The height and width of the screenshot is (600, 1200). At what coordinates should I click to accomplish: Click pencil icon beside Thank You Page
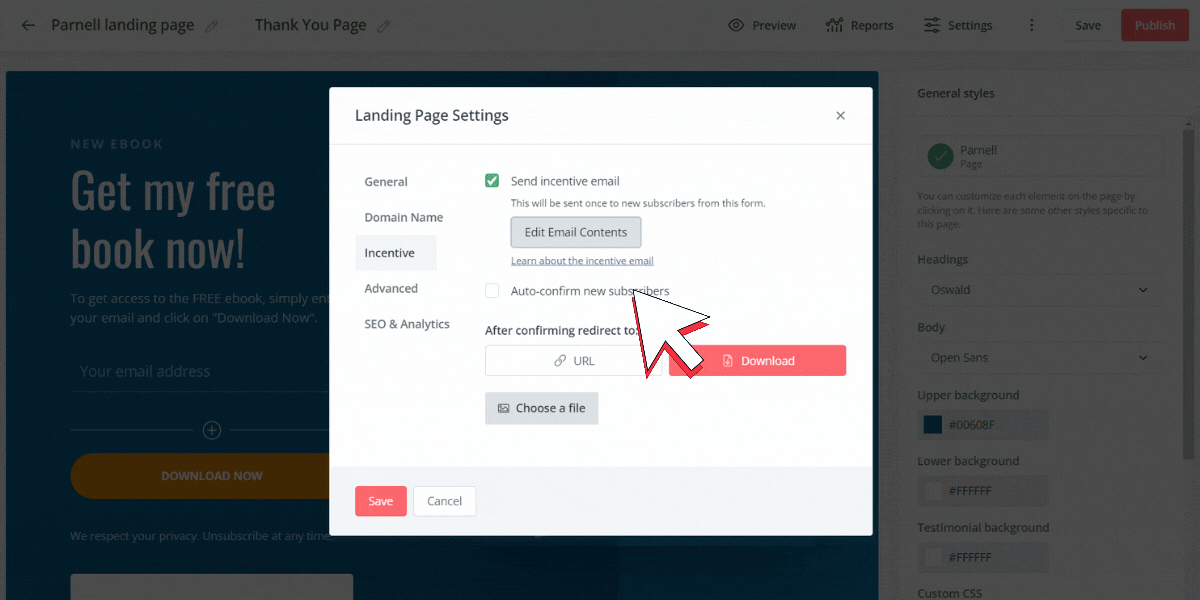click(x=384, y=26)
